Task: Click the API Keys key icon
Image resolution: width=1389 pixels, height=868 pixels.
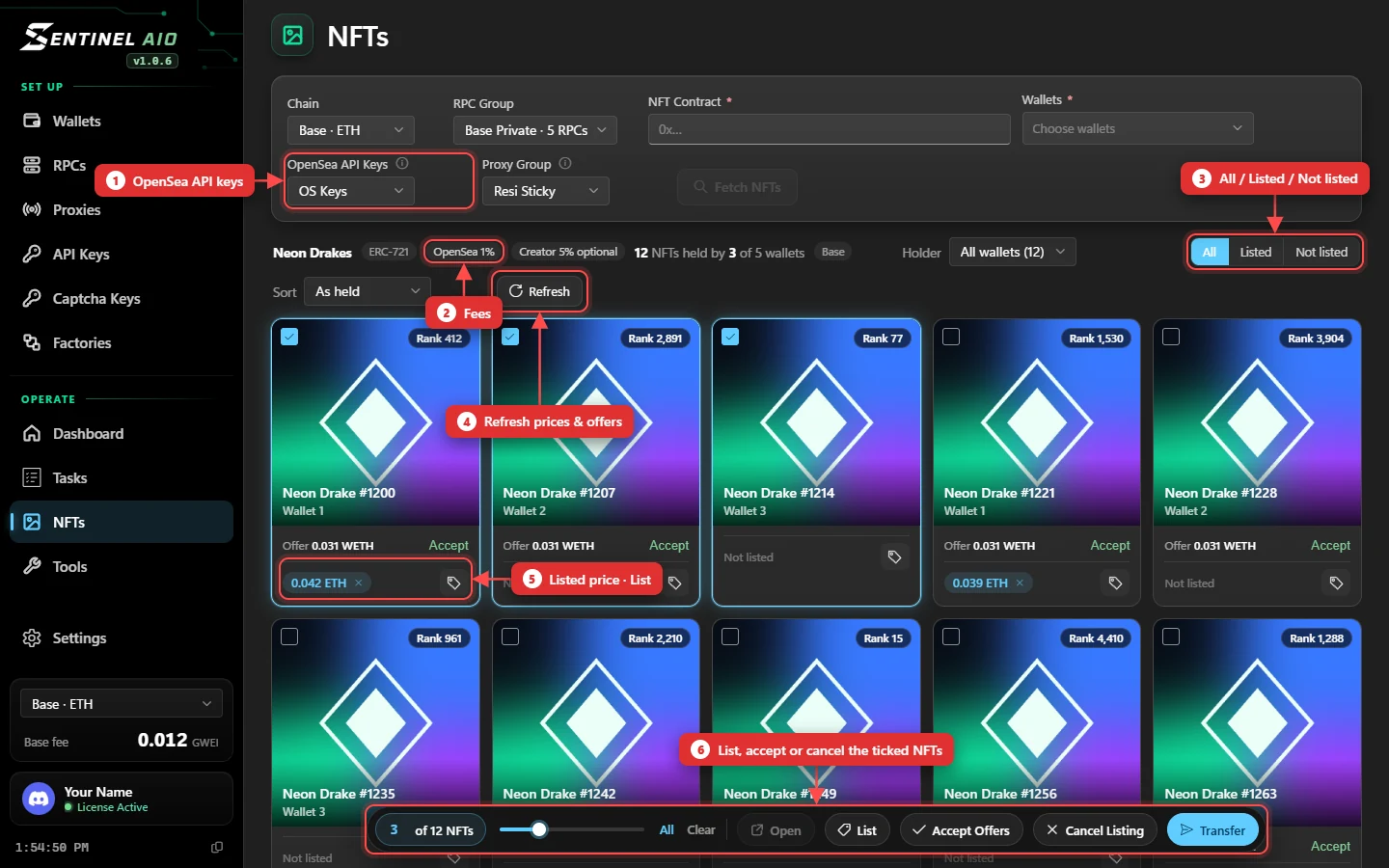Action: click(x=32, y=254)
